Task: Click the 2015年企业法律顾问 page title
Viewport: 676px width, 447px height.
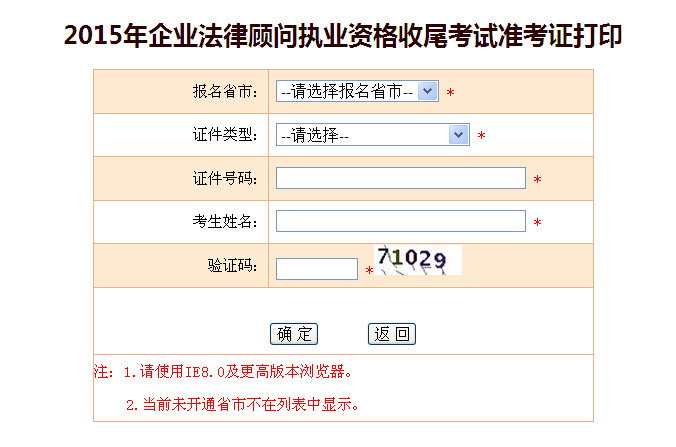Action: tap(343, 35)
